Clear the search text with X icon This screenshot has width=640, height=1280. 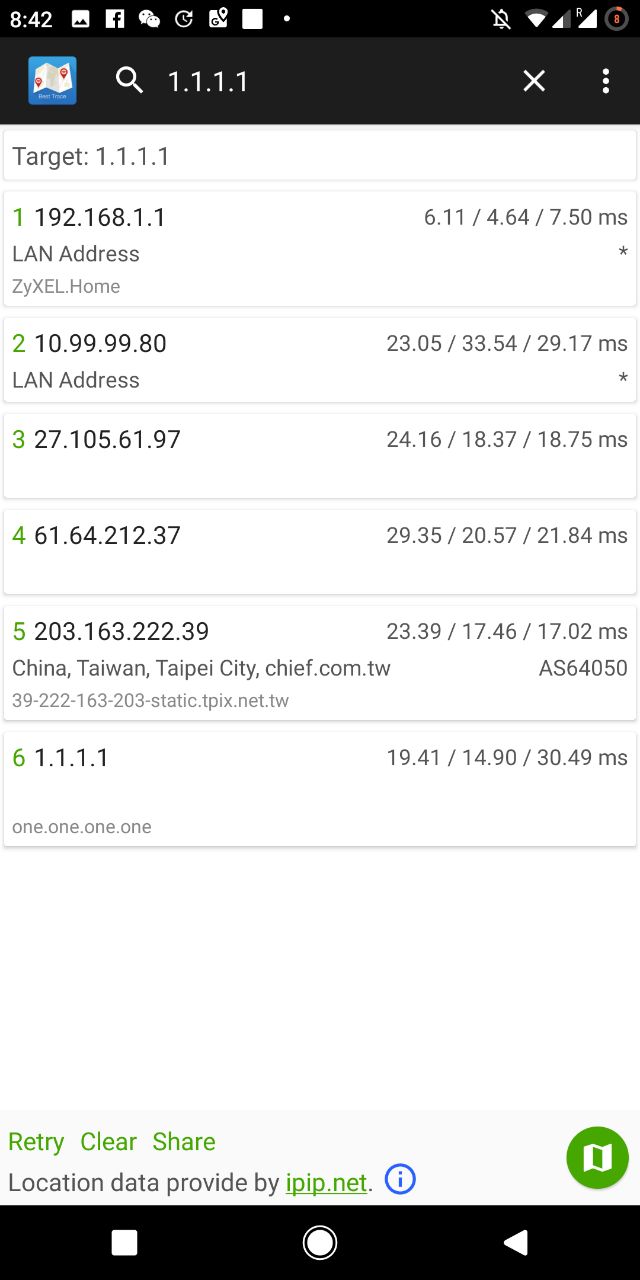point(534,81)
